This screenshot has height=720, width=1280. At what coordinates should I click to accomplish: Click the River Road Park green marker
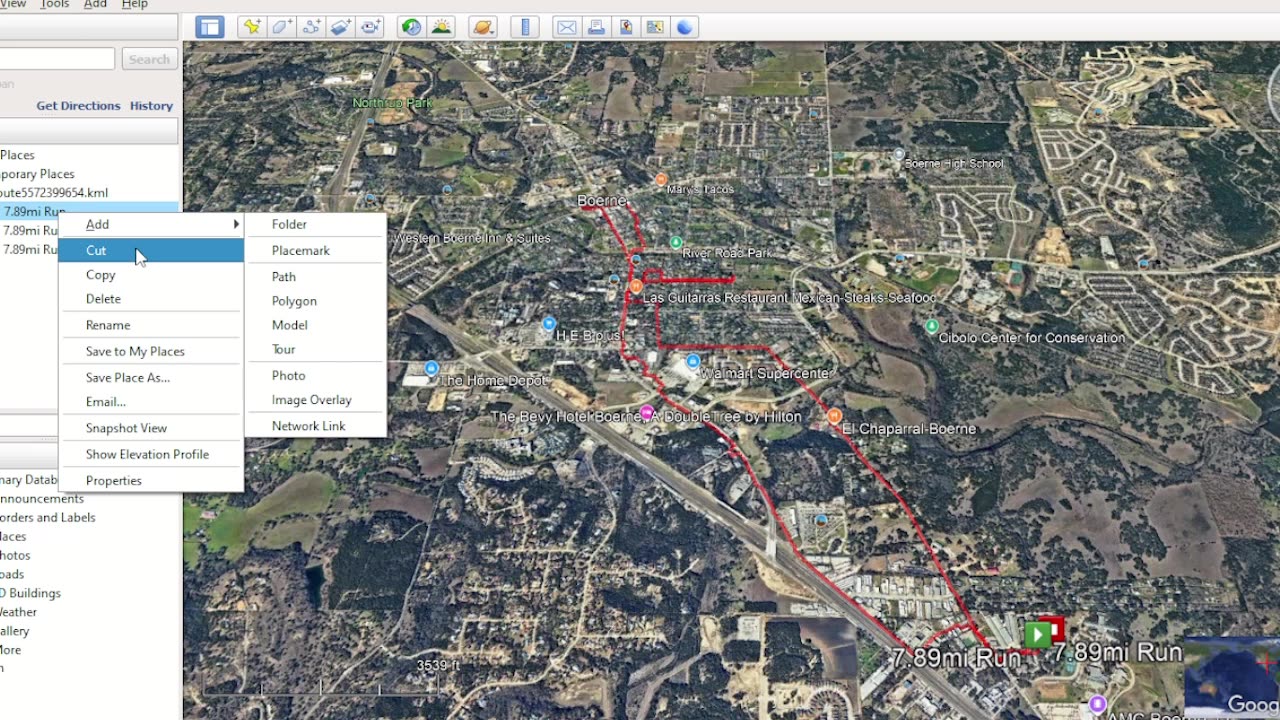click(676, 243)
